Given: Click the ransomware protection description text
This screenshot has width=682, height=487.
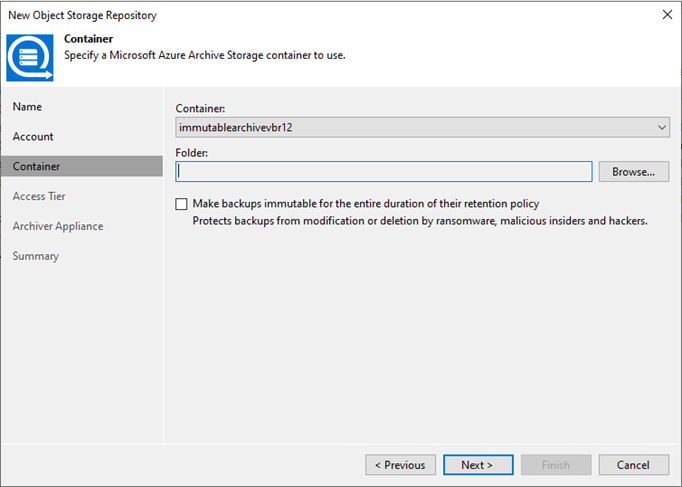Looking at the screenshot, I should coord(420,221).
